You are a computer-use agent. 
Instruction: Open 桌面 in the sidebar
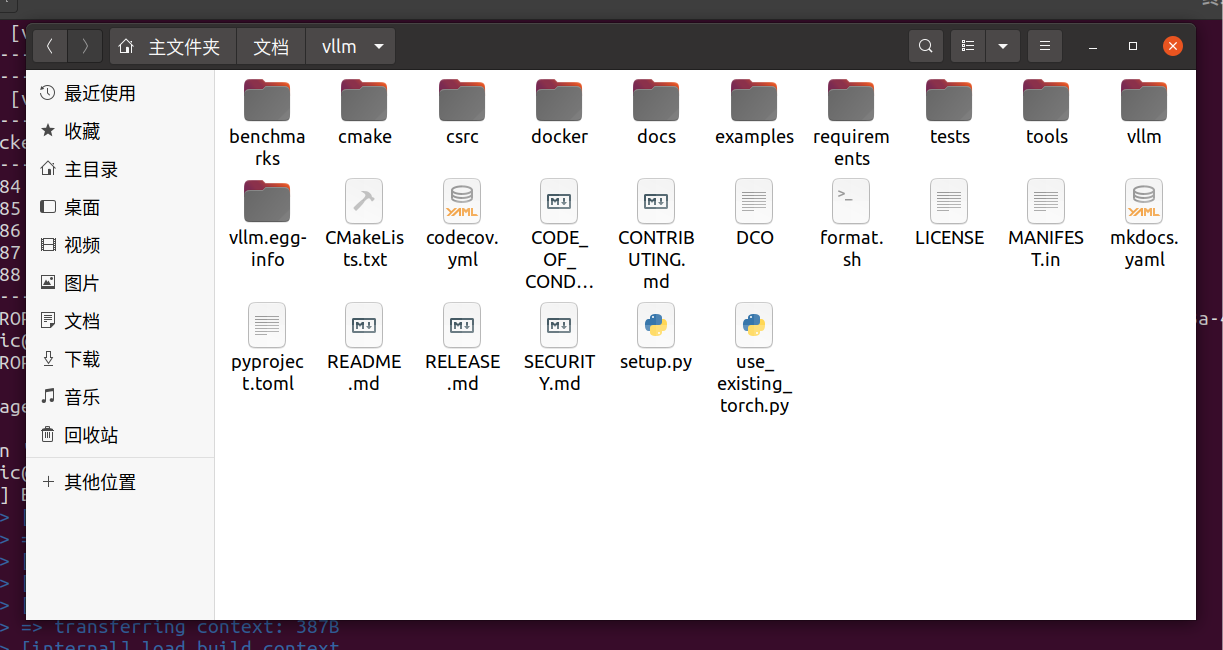click(x=120, y=207)
